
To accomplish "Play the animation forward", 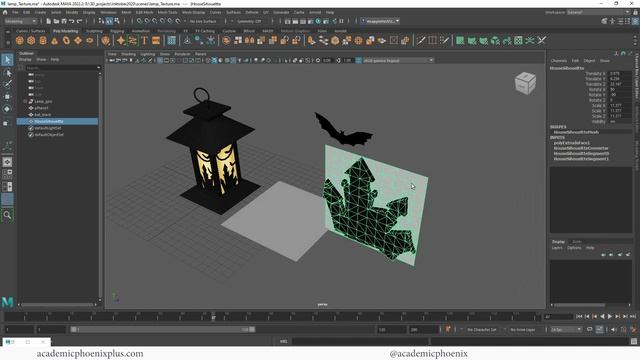I will click(610, 316).
